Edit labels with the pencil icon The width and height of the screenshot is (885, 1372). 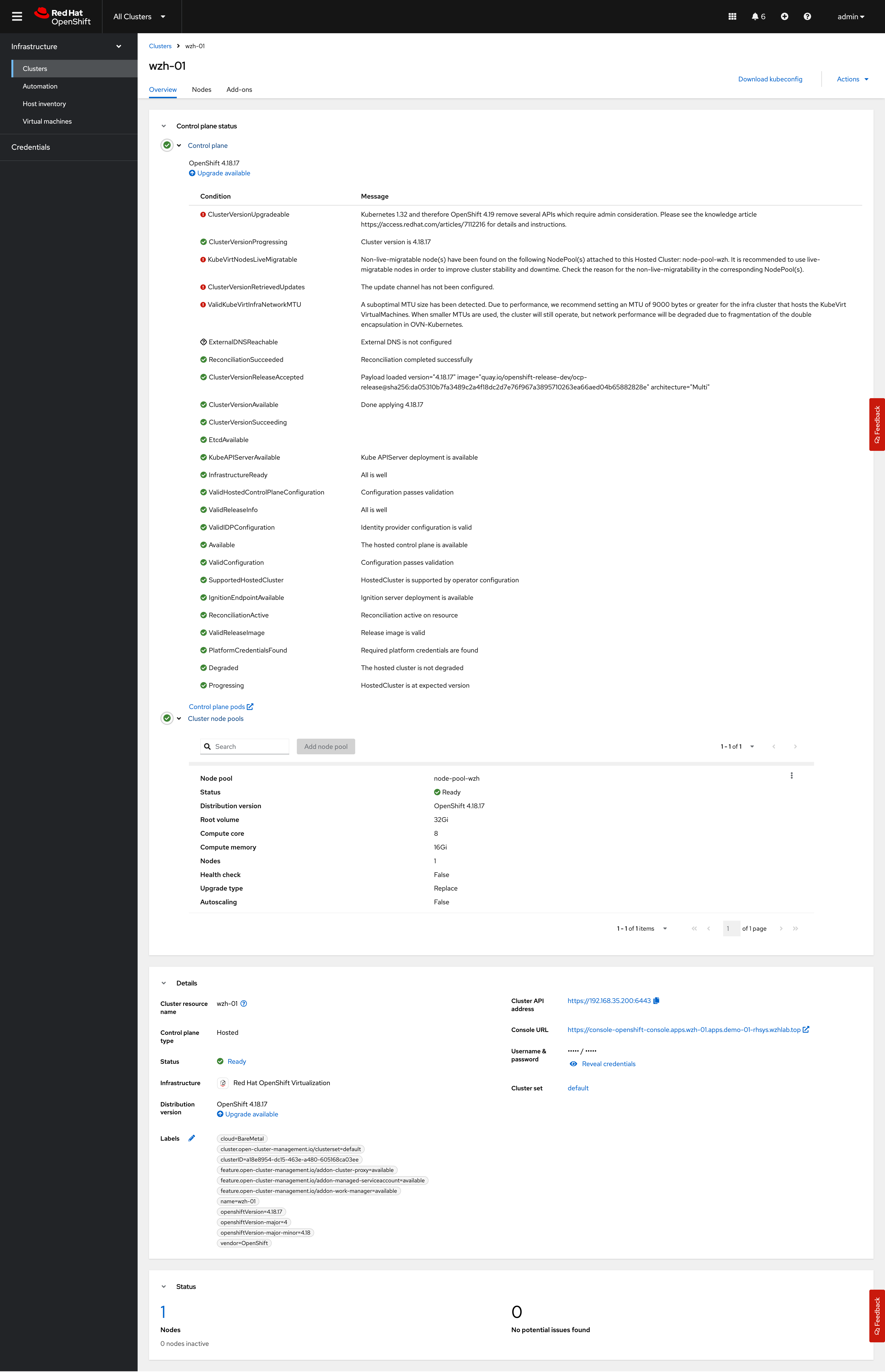(191, 1138)
